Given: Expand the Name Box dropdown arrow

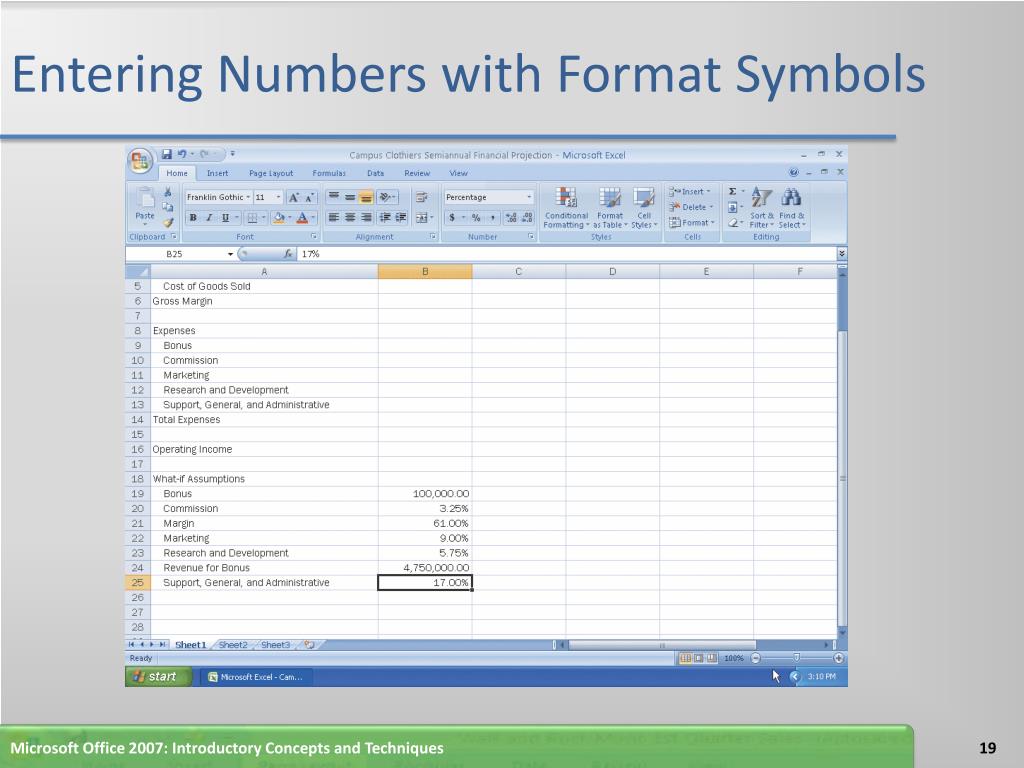Looking at the screenshot, I should point(231,254).
